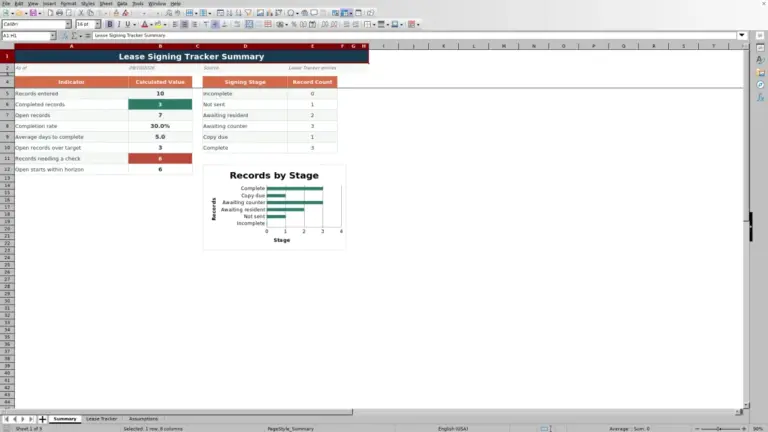Click the background highlight color swatch
768x432 pixels.
(x=158, y=24)
